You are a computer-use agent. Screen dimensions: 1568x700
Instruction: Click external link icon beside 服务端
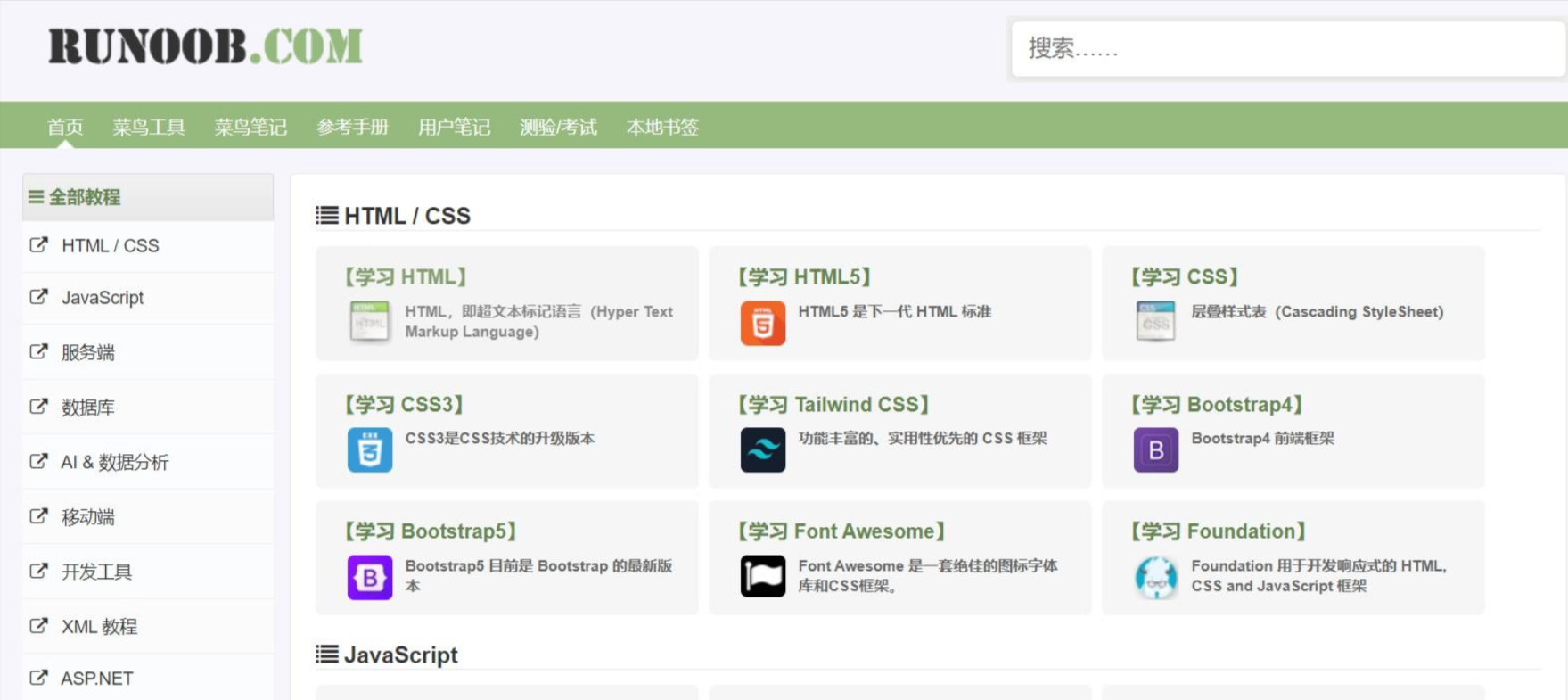tap(38, 351)
